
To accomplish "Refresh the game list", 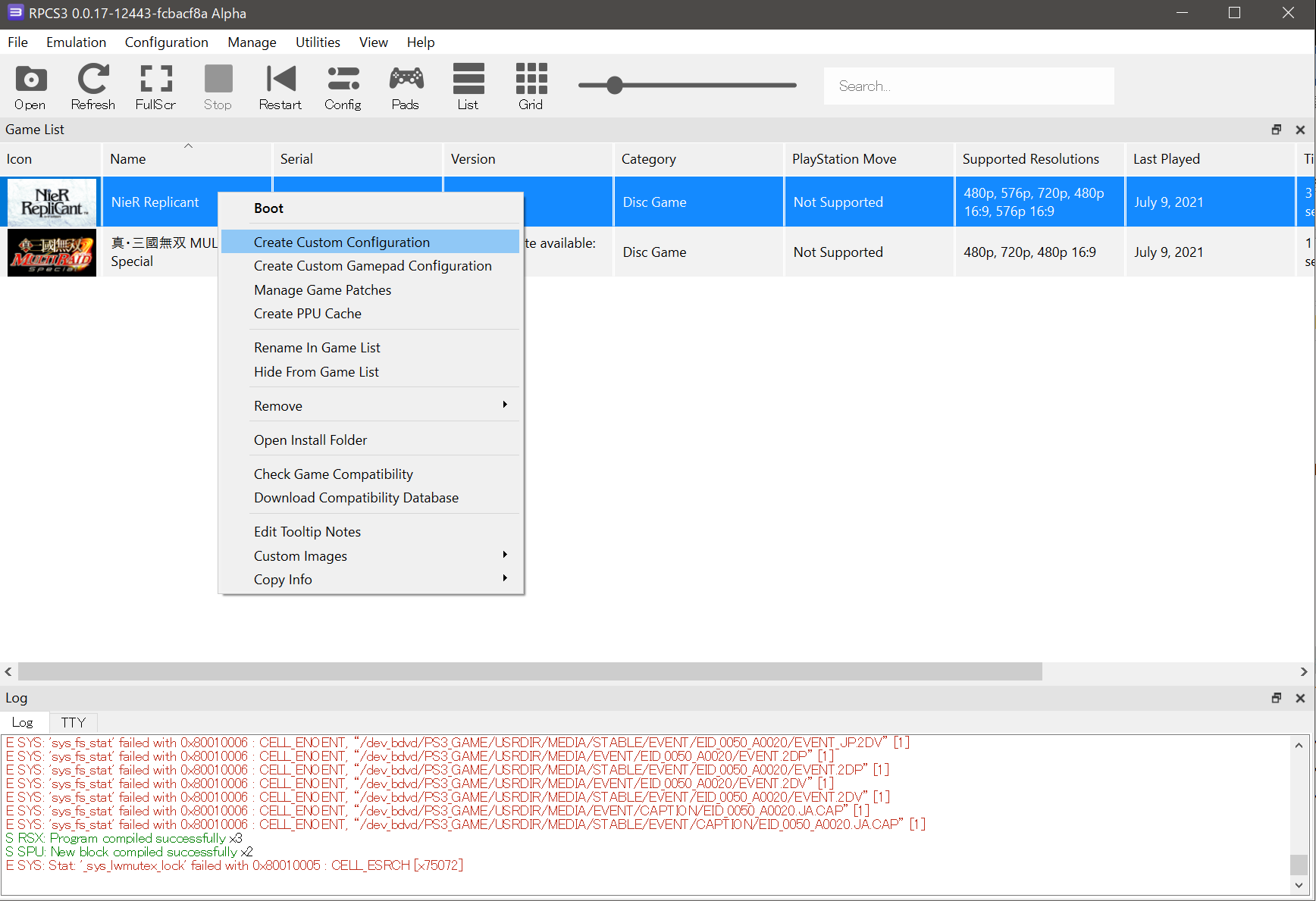I will click(93, 86).
